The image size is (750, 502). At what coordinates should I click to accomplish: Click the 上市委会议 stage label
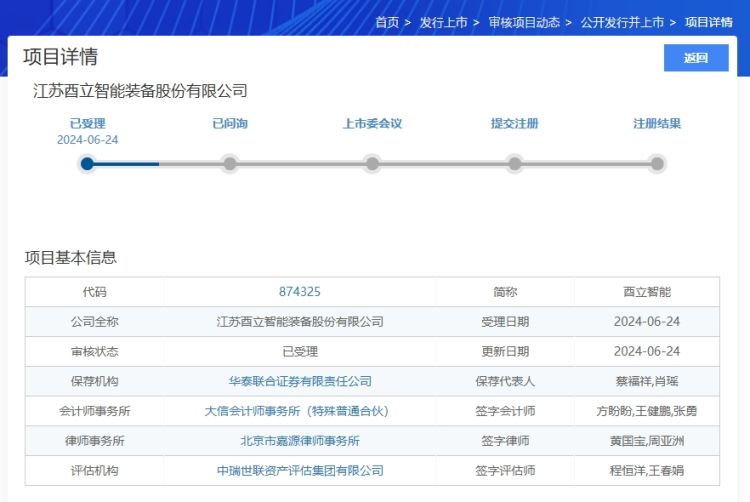coord(372,124)
